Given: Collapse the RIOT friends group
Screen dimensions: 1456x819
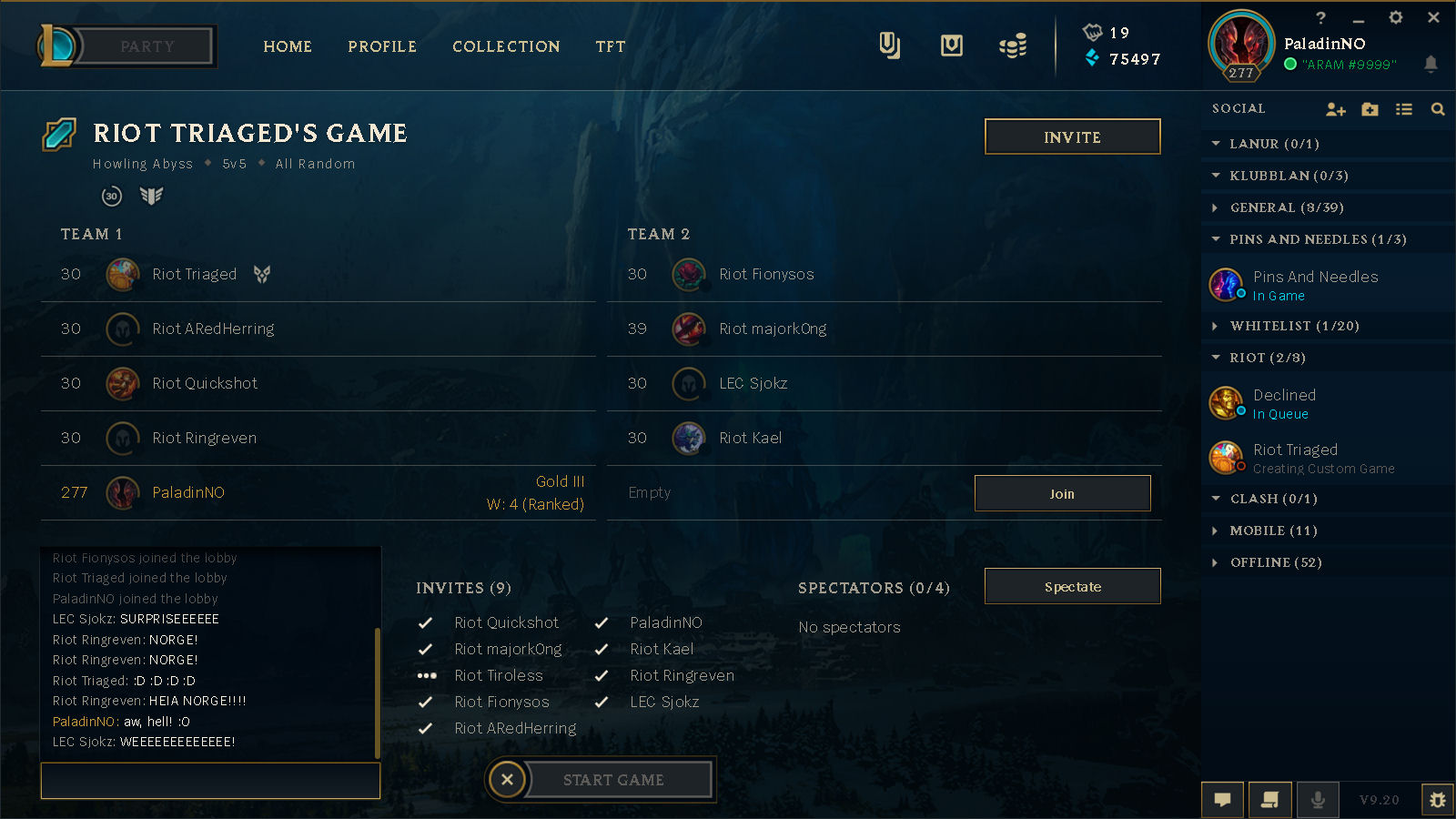Looking at the screenshot, I should coord(1329,358).
